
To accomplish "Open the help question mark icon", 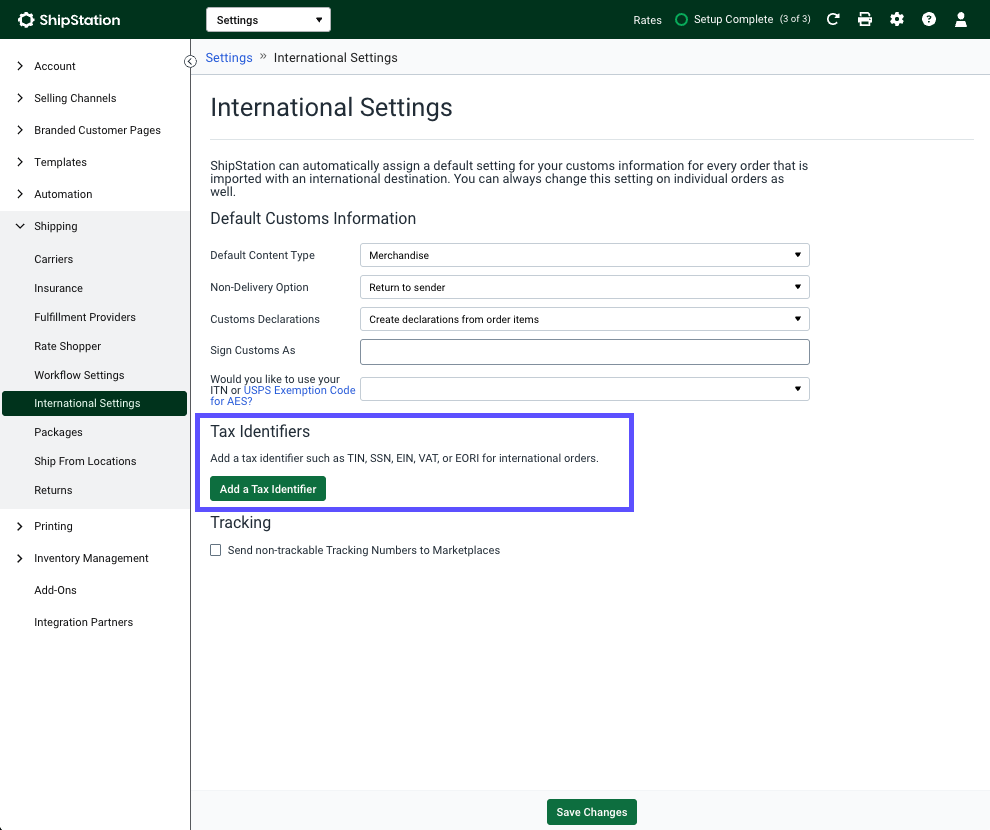I will tap(929, 20).
